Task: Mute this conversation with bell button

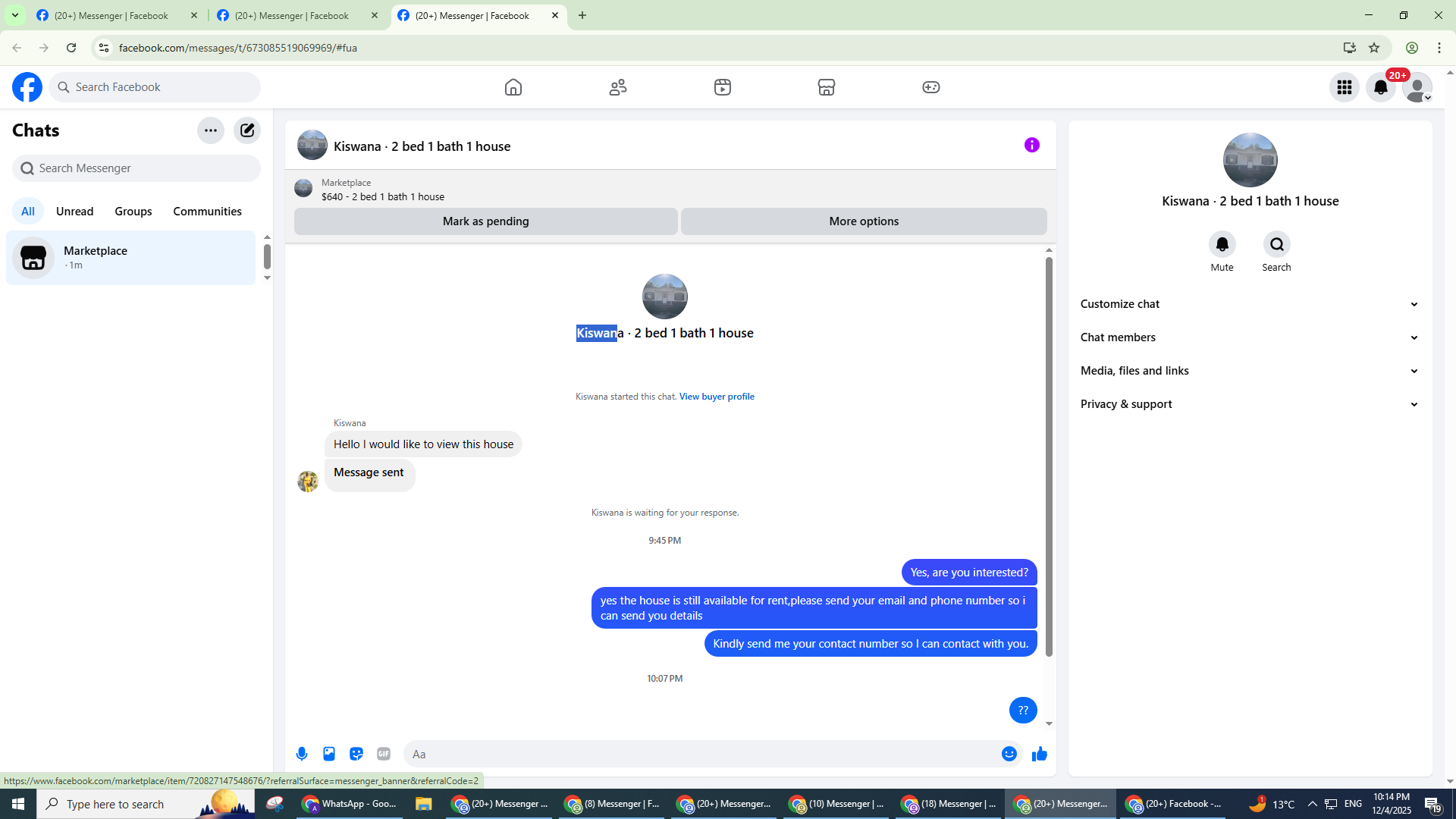Action: (x=1222, y=244)
